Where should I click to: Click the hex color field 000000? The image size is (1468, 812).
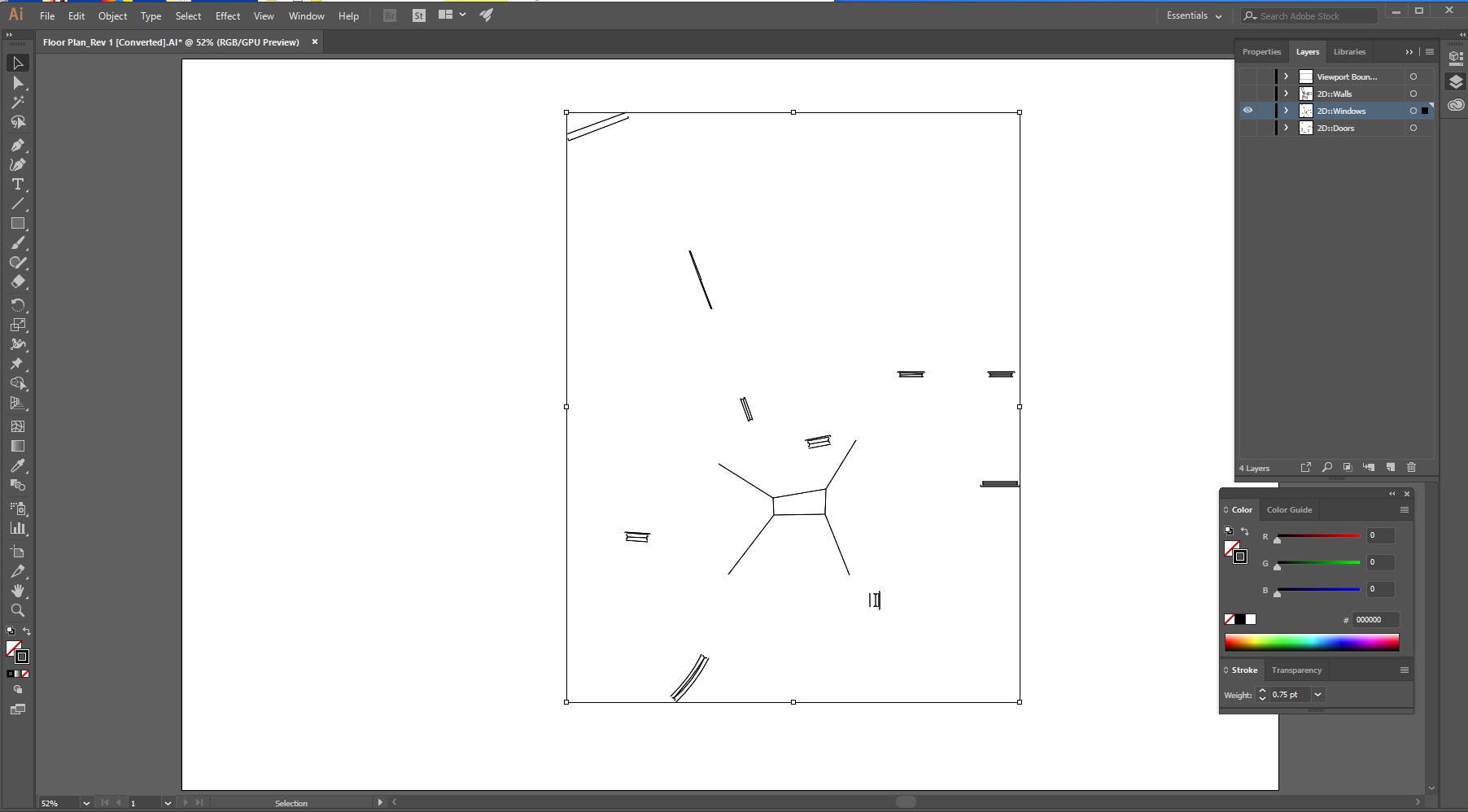coord(1375,620)
